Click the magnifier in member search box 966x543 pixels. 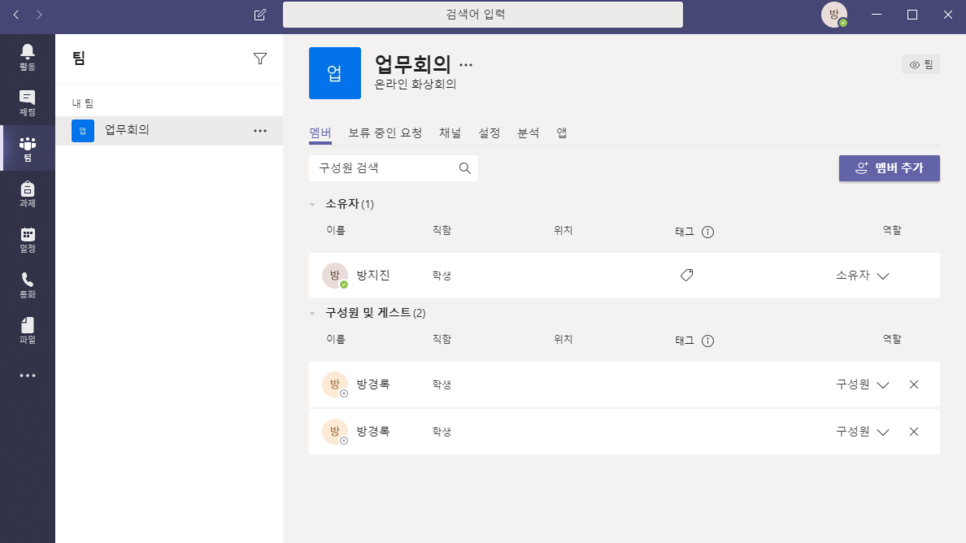(465, 168)
